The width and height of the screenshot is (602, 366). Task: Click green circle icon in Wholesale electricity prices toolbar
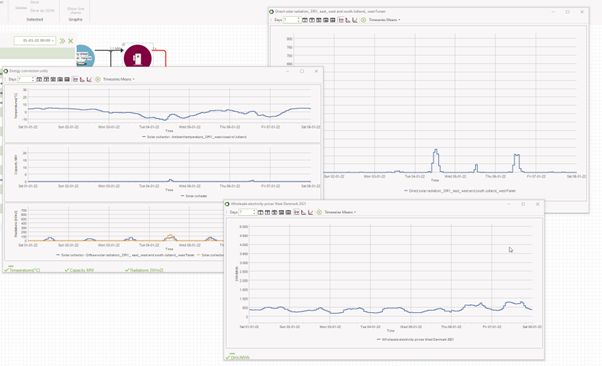[319, 212]
